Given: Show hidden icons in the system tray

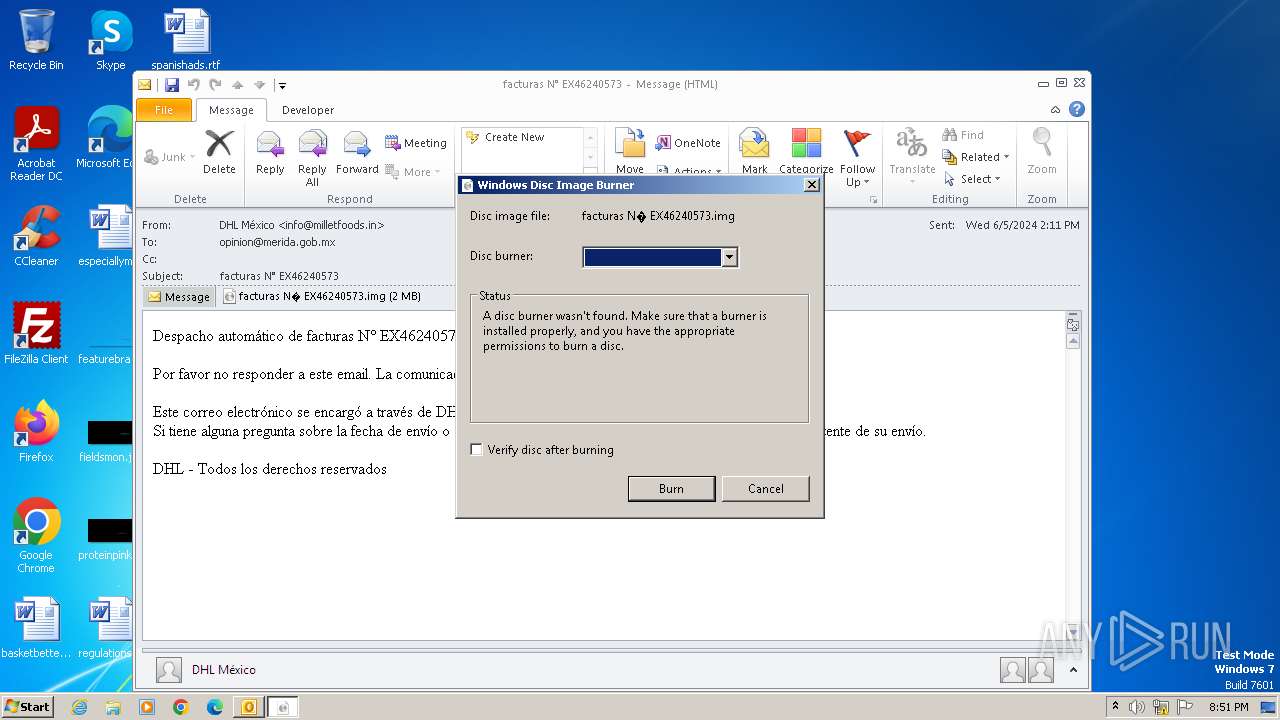Looking at the screenshot, I should (1115, 707).
